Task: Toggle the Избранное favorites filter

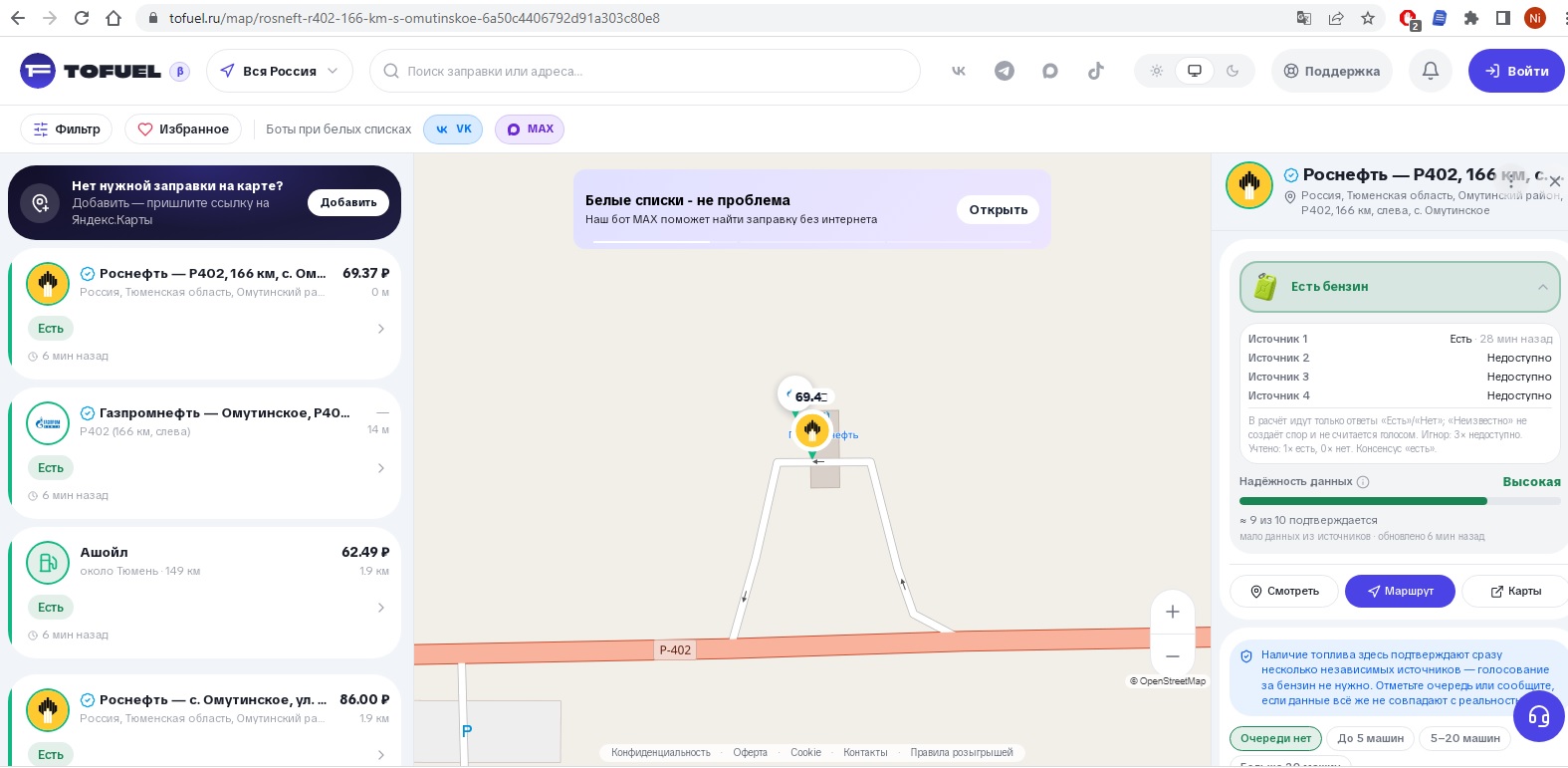Action: tap(183, 129)
